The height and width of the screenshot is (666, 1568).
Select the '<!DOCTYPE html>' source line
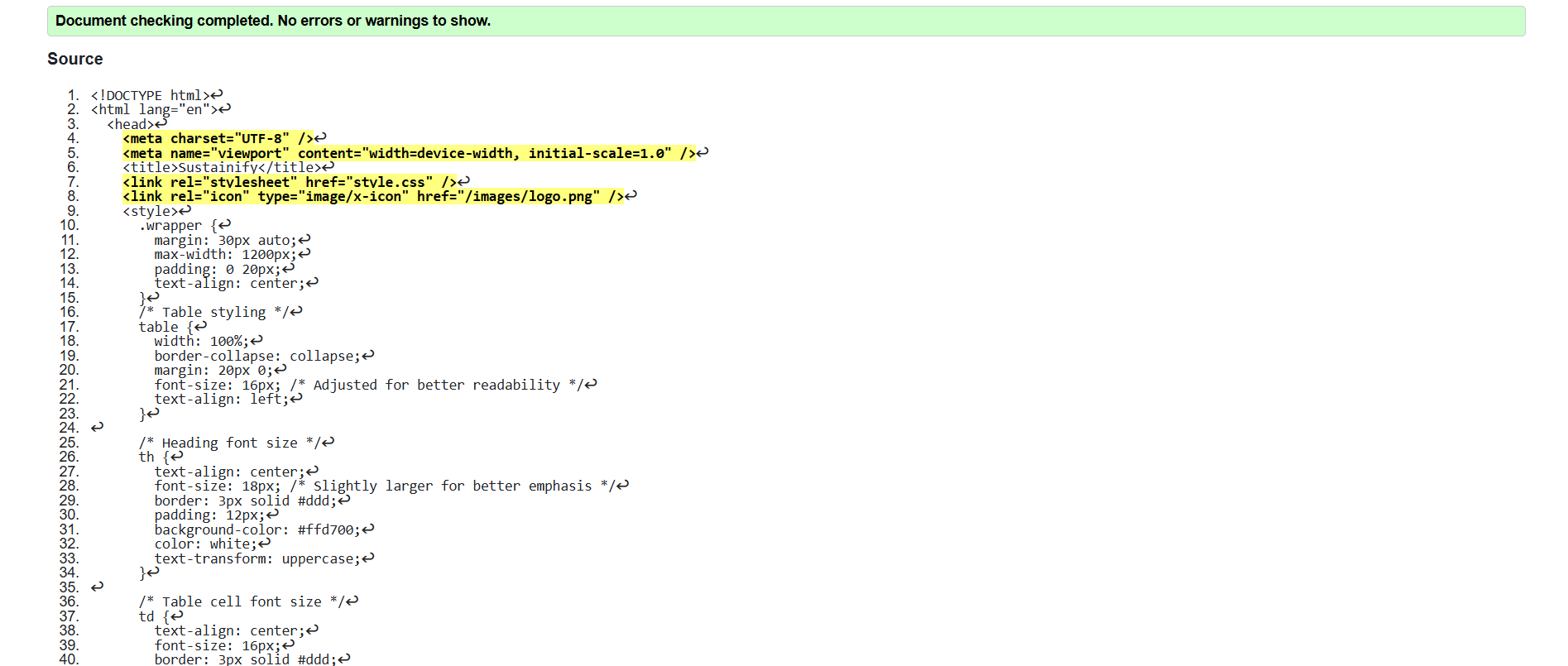[x=156, y=95]
